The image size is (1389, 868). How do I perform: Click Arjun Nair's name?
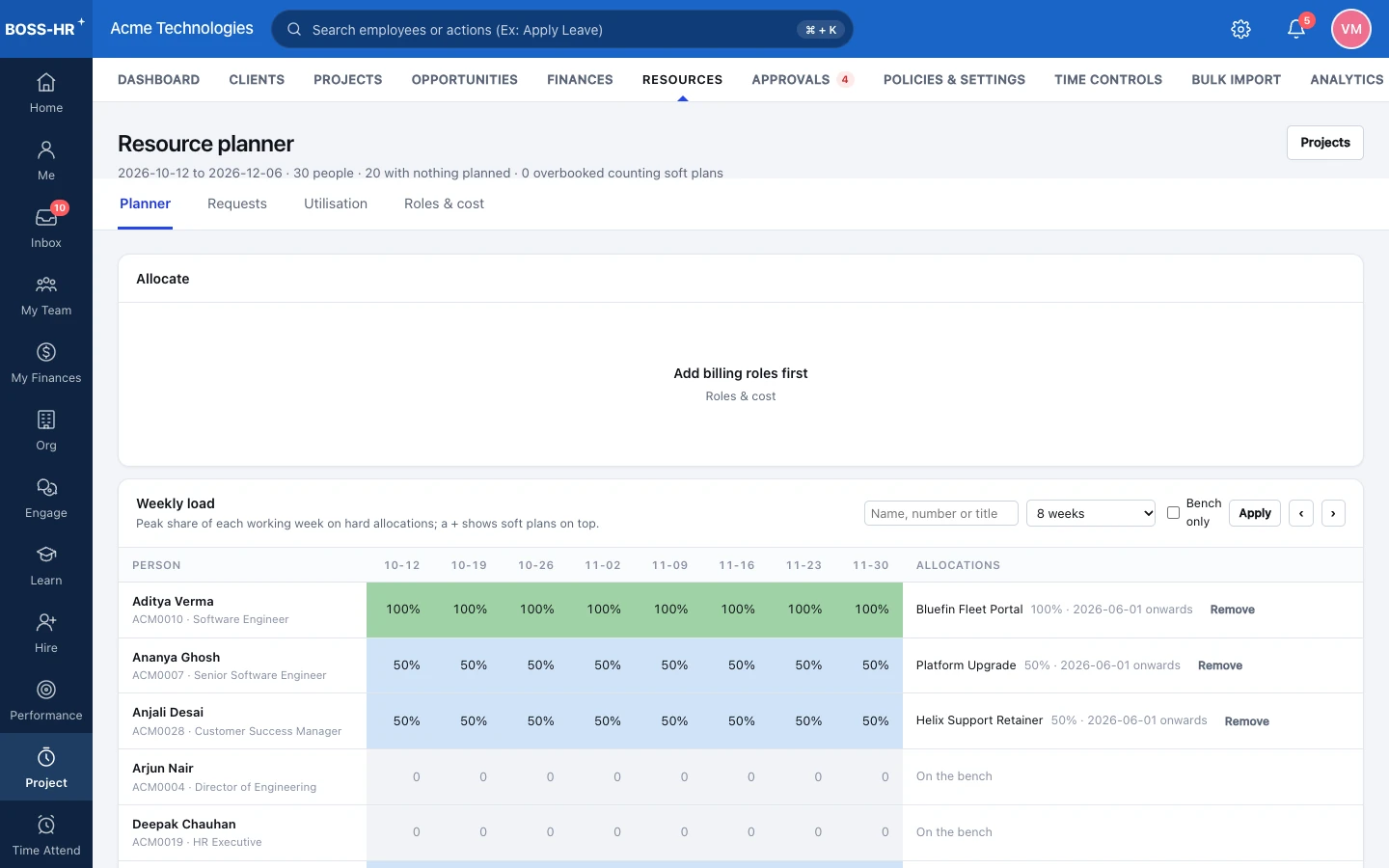click(x=163, y=769)
